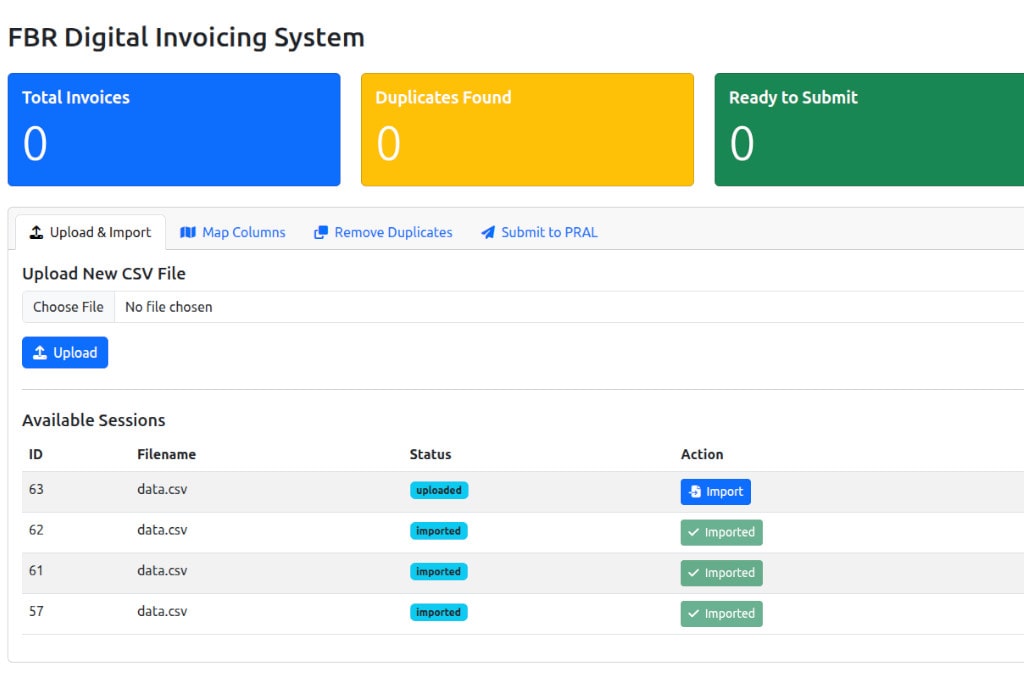Open the Remove Duplicates tab
The height and width of the screenshot is (683, 1024).
pos(383,232)
